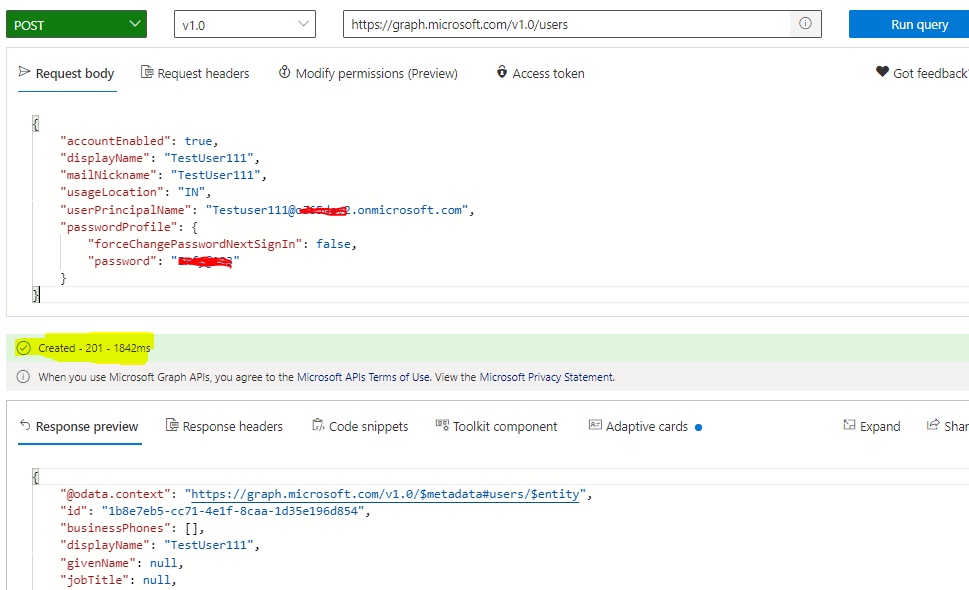Click the Response headers document icon
The height and width of the screenshot is (590, 969).
[172, 424]
